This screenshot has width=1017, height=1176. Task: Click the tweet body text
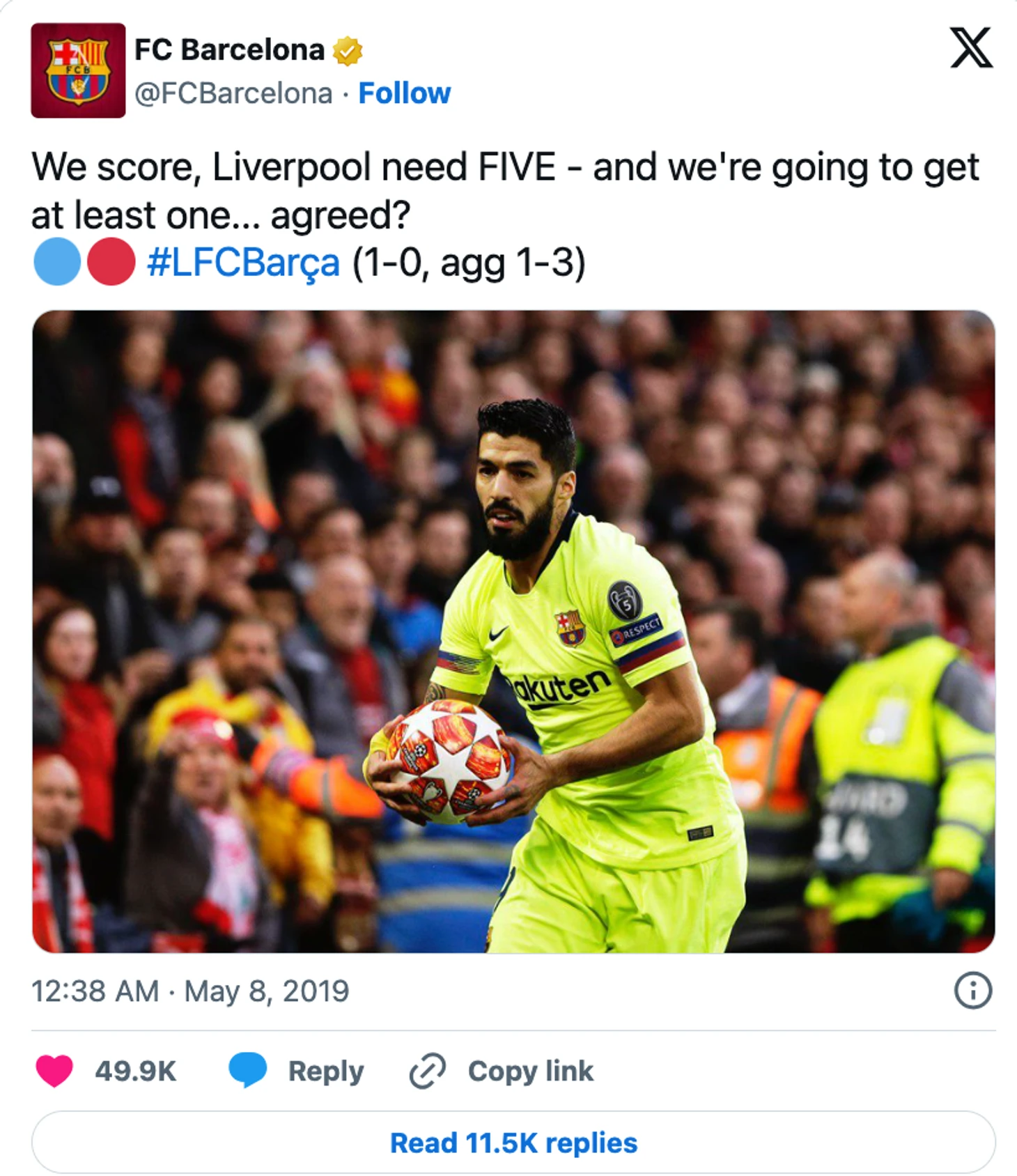click(505, 190)
